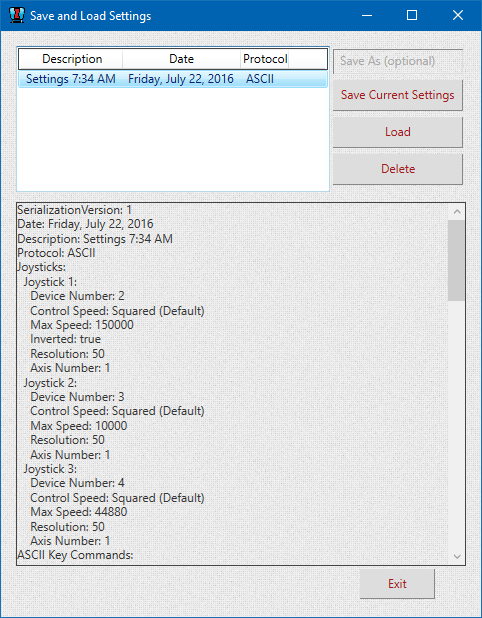Image resolution: width=482 pixels, height=618 pixels.
Task: Click the Joystick 1 line in the details text
Action: 50,282
